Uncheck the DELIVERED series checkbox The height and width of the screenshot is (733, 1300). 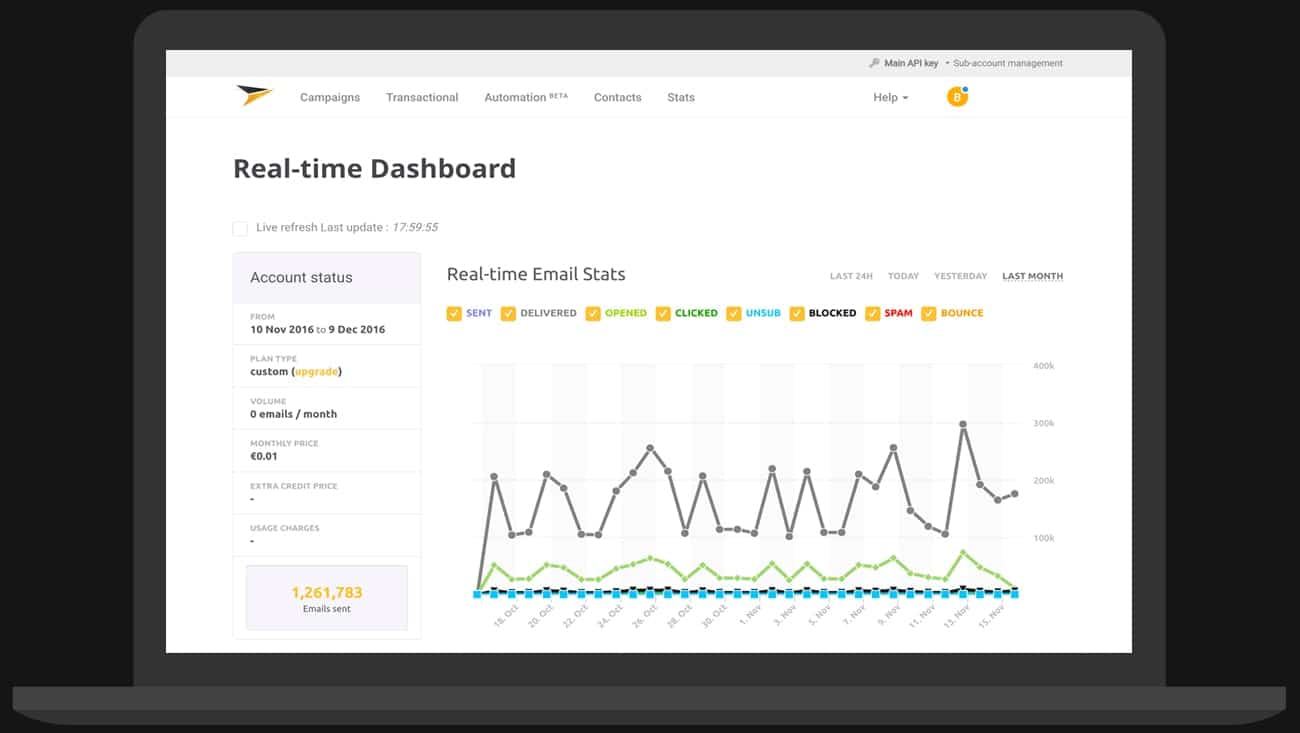pos(508,313)
